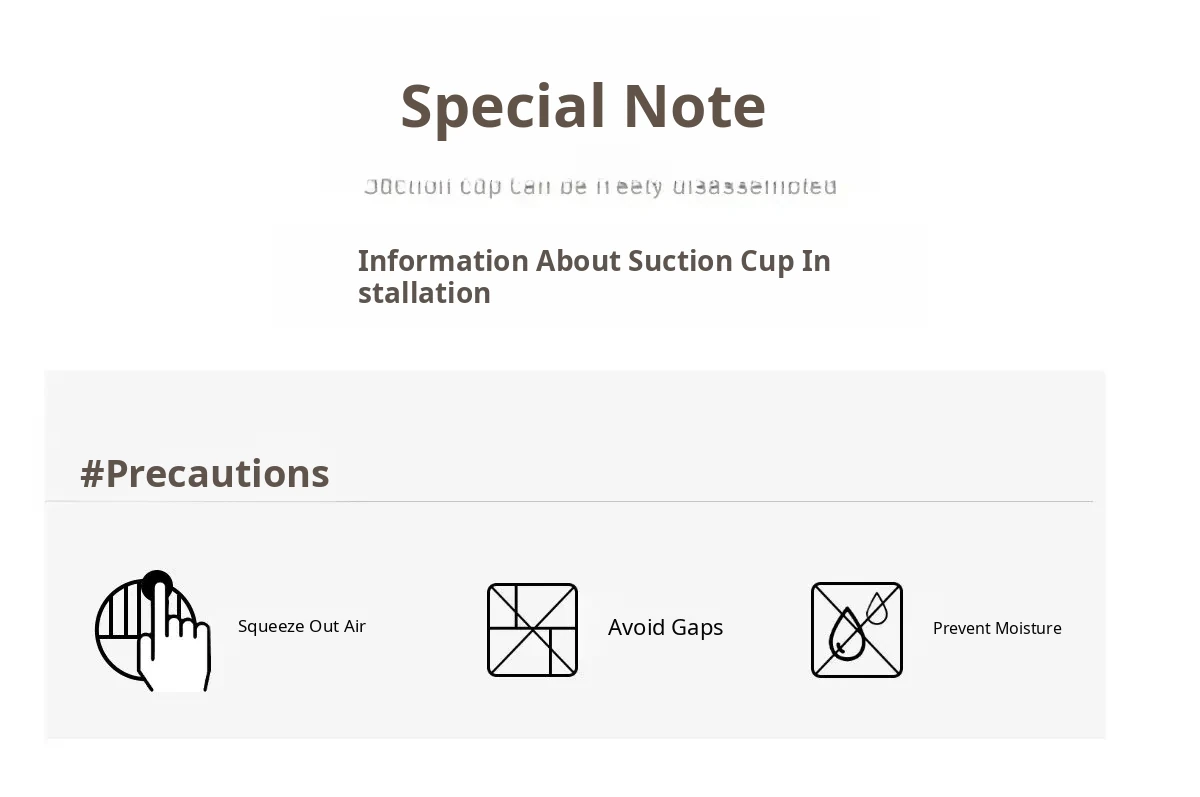Viewport: 1200px width, 797px height.
Task: Click the crossed-out water droplet icon
Action: tap(857, 630)
